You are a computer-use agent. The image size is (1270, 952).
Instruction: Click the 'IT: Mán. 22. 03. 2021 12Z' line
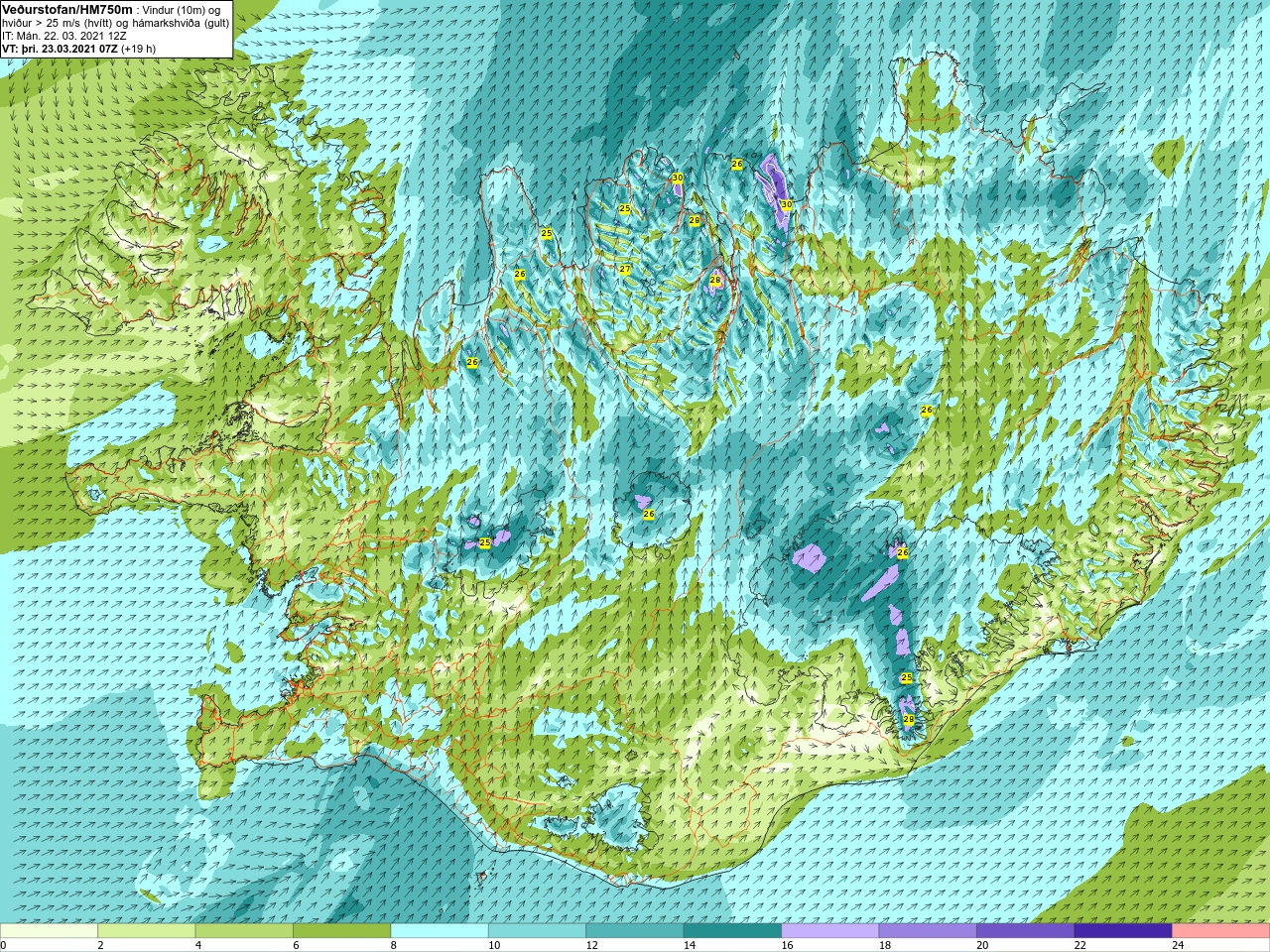64,36
